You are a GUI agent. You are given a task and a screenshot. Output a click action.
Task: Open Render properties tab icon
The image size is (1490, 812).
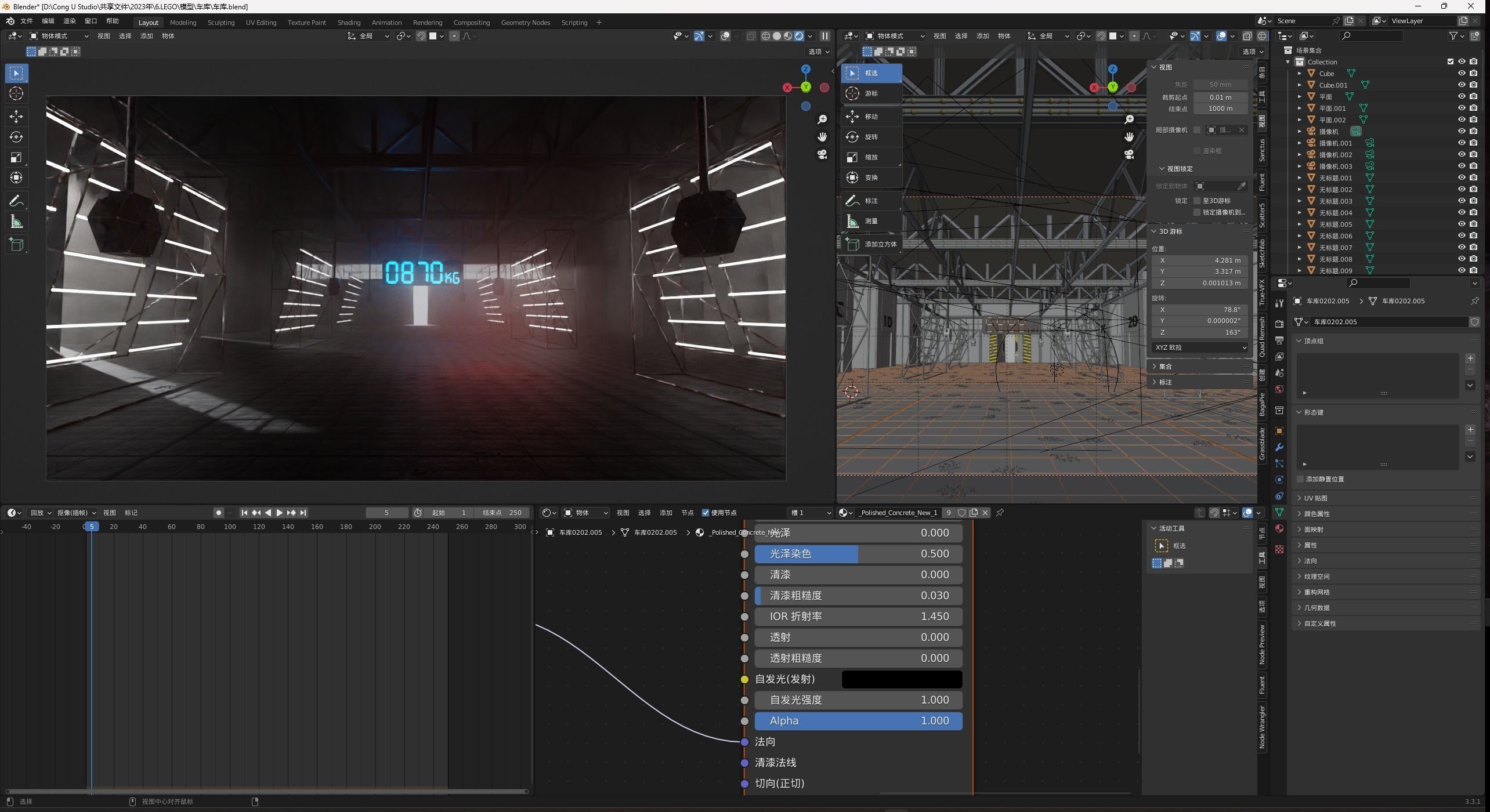[1279, 324]
